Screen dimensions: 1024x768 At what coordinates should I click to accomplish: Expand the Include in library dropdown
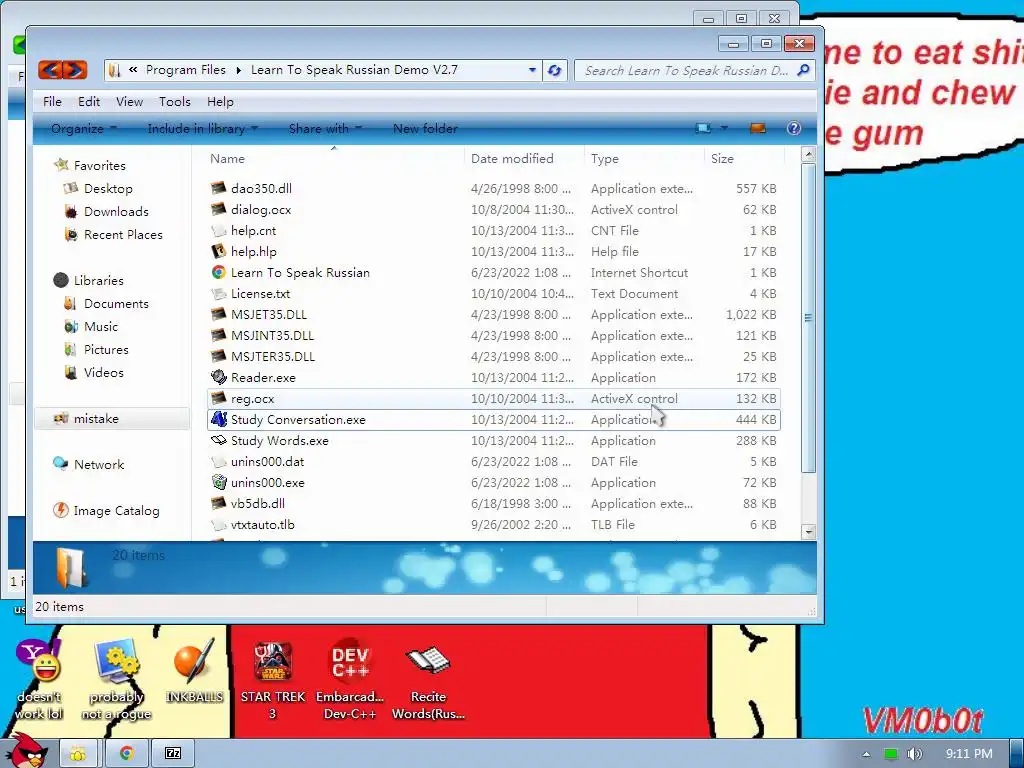coord(202,129)
